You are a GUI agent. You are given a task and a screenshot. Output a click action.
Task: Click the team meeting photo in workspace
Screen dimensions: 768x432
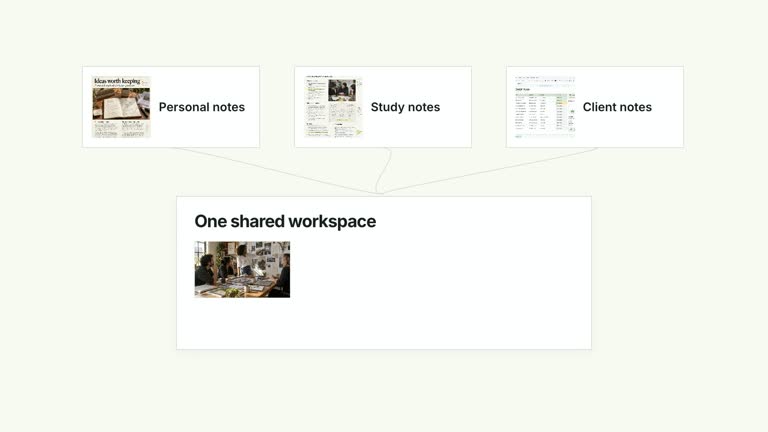click(x=242, y=269)
